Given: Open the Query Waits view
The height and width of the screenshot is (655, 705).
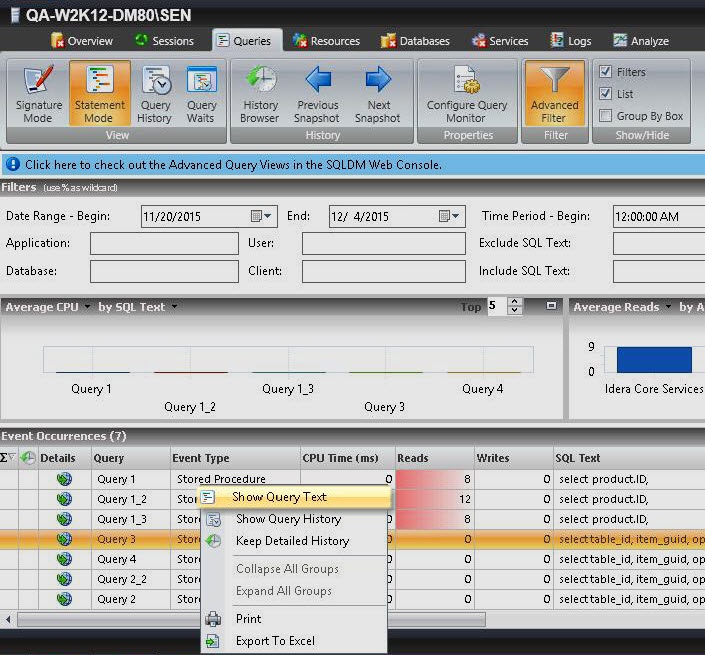Looking at the screenshot, I should pos(201,93).
